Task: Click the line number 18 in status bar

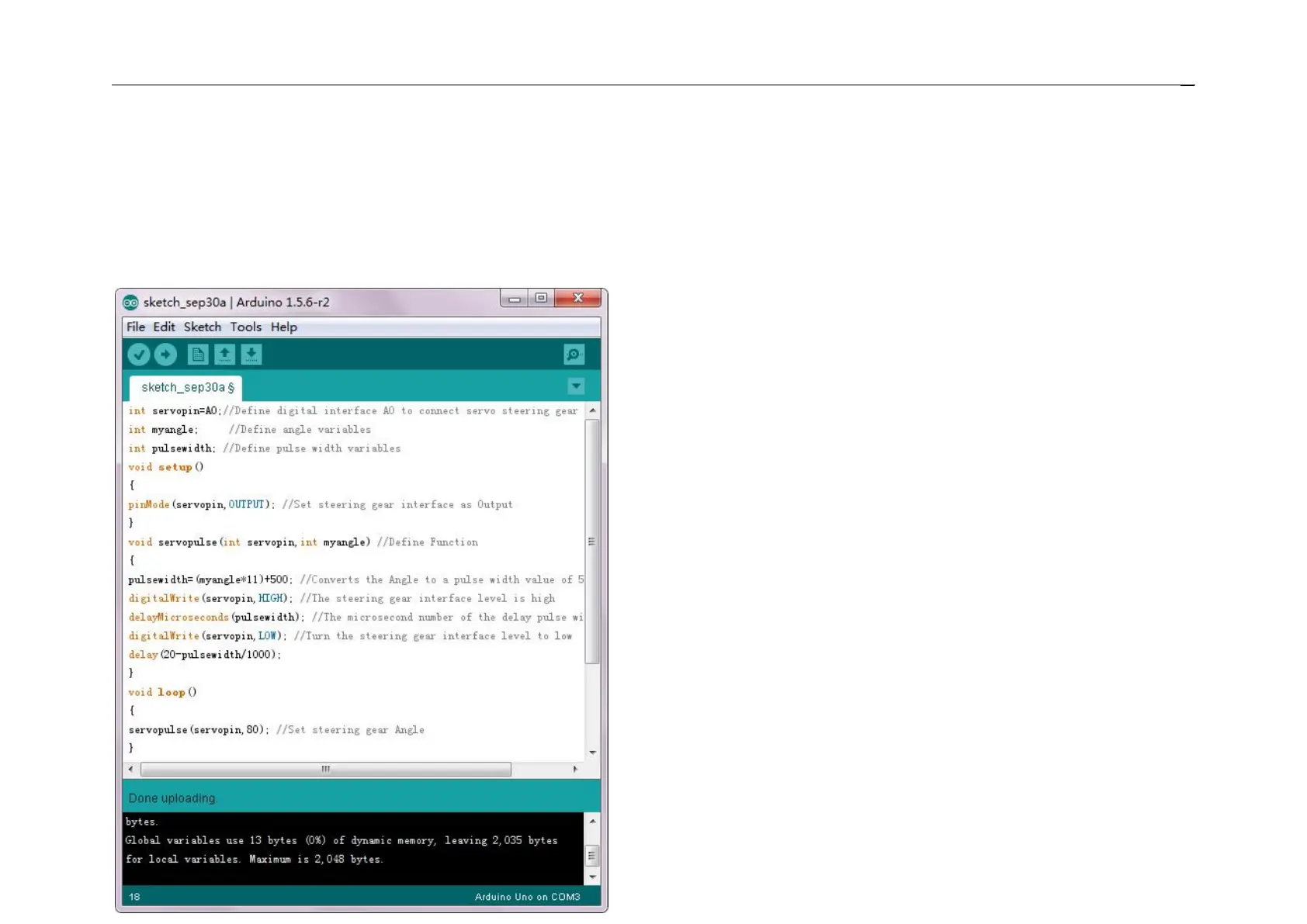Action: coord(134,897)
